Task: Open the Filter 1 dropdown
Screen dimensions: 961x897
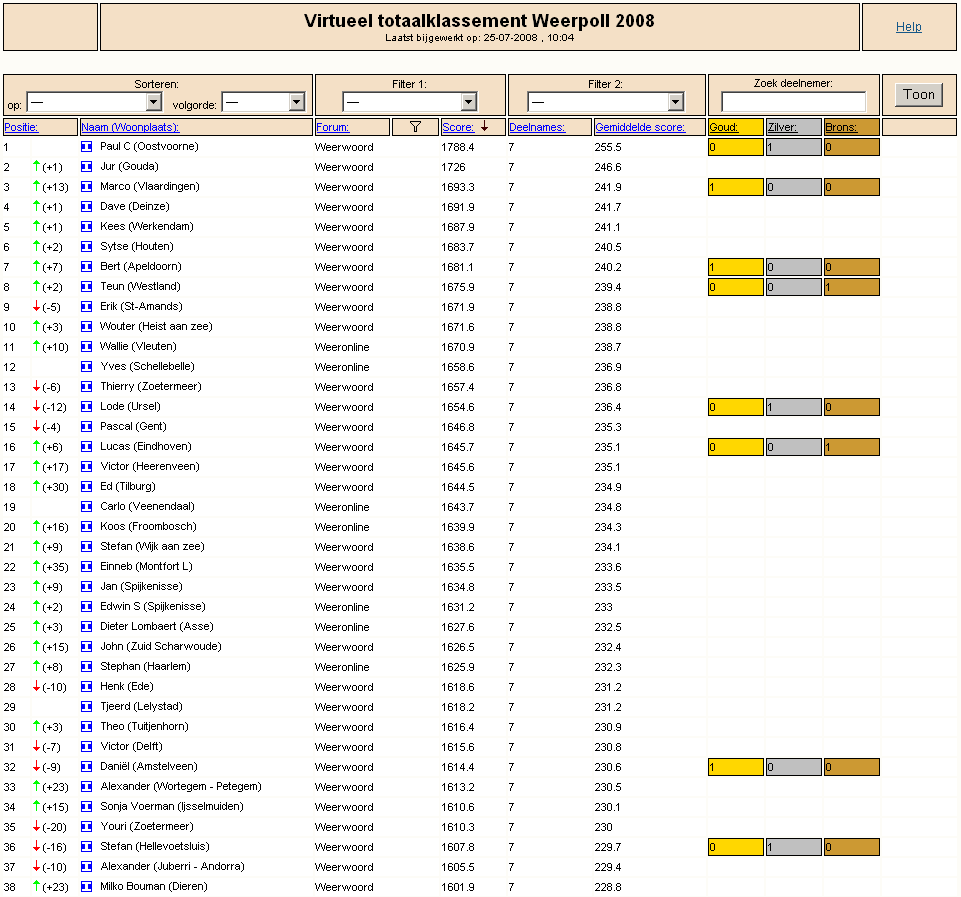Action: click(x=409, y=102)
